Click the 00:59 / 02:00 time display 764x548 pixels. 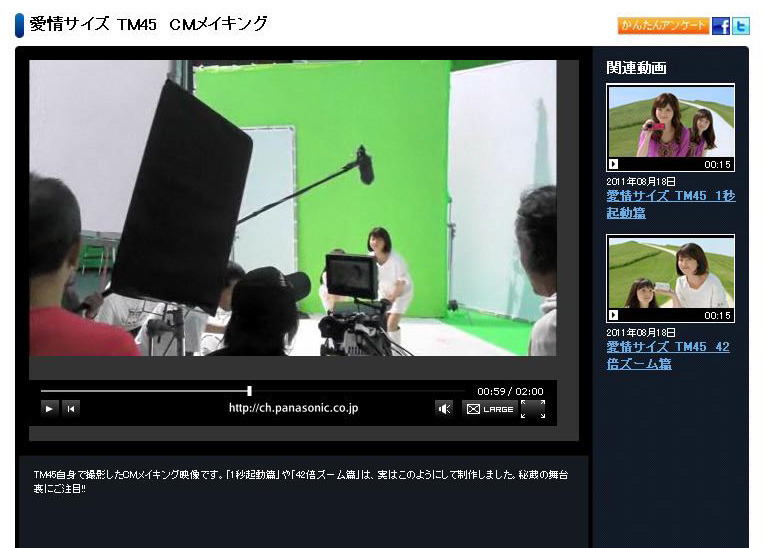click(510, 391)
